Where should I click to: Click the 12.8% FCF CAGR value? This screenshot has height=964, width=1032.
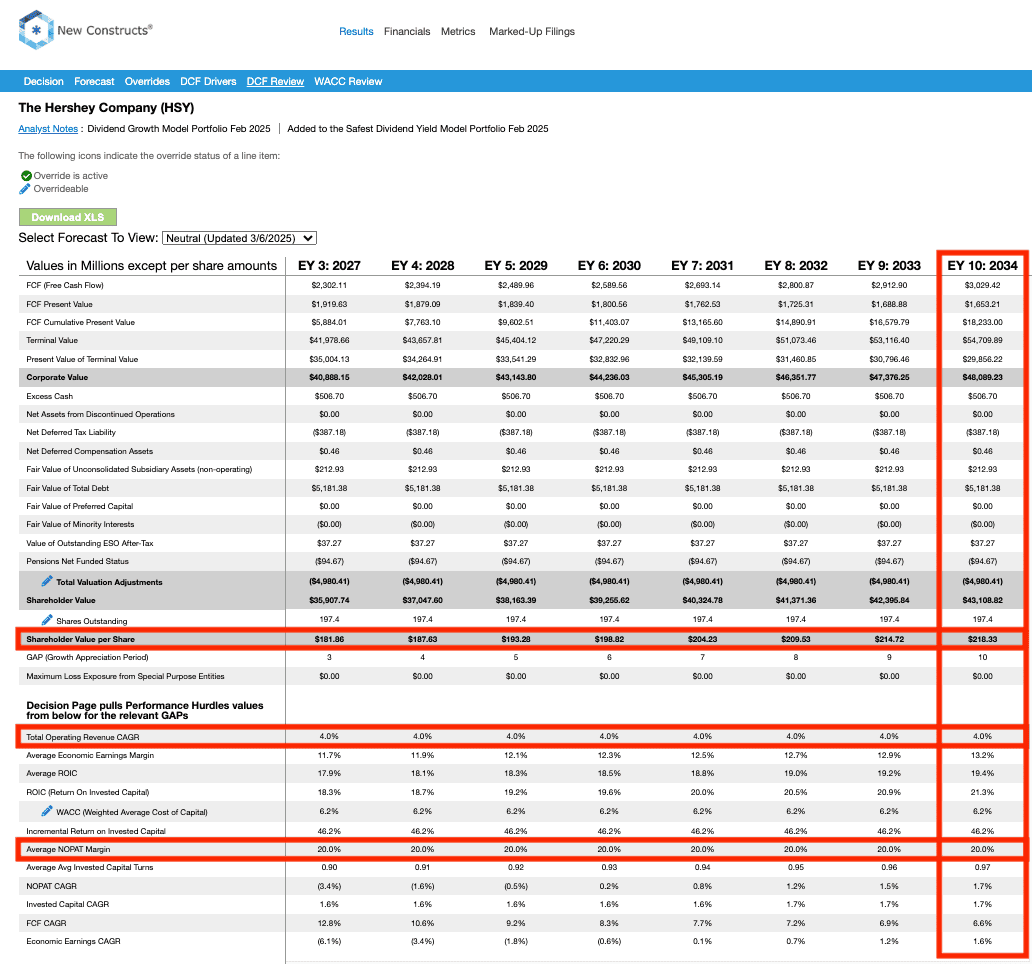pos(329,923)
